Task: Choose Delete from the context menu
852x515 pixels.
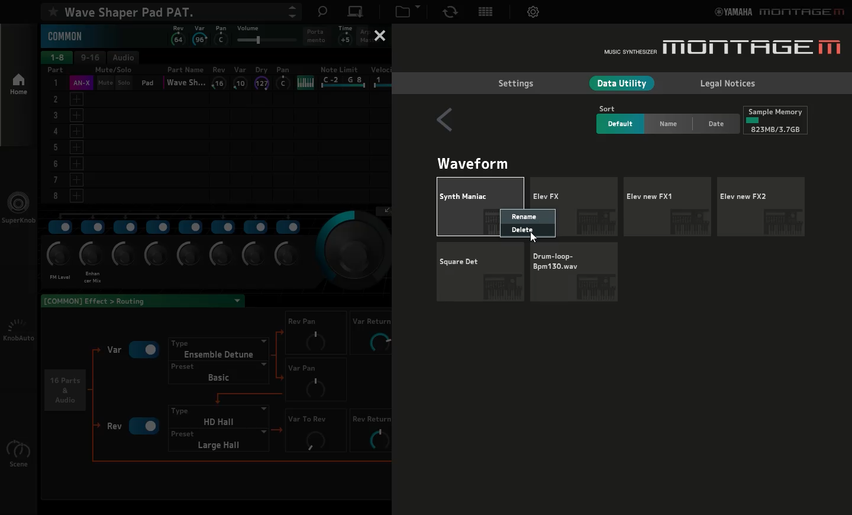Action: coord(522,230)
